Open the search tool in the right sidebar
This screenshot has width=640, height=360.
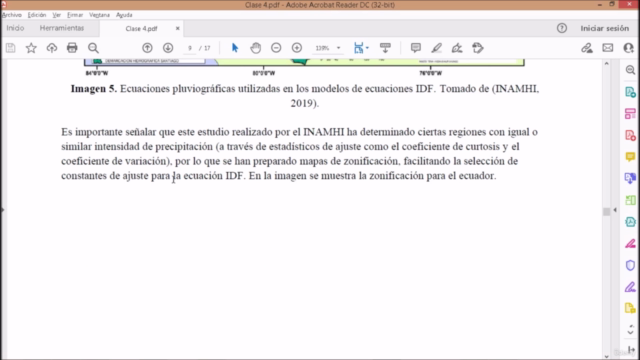coord(630,70)
